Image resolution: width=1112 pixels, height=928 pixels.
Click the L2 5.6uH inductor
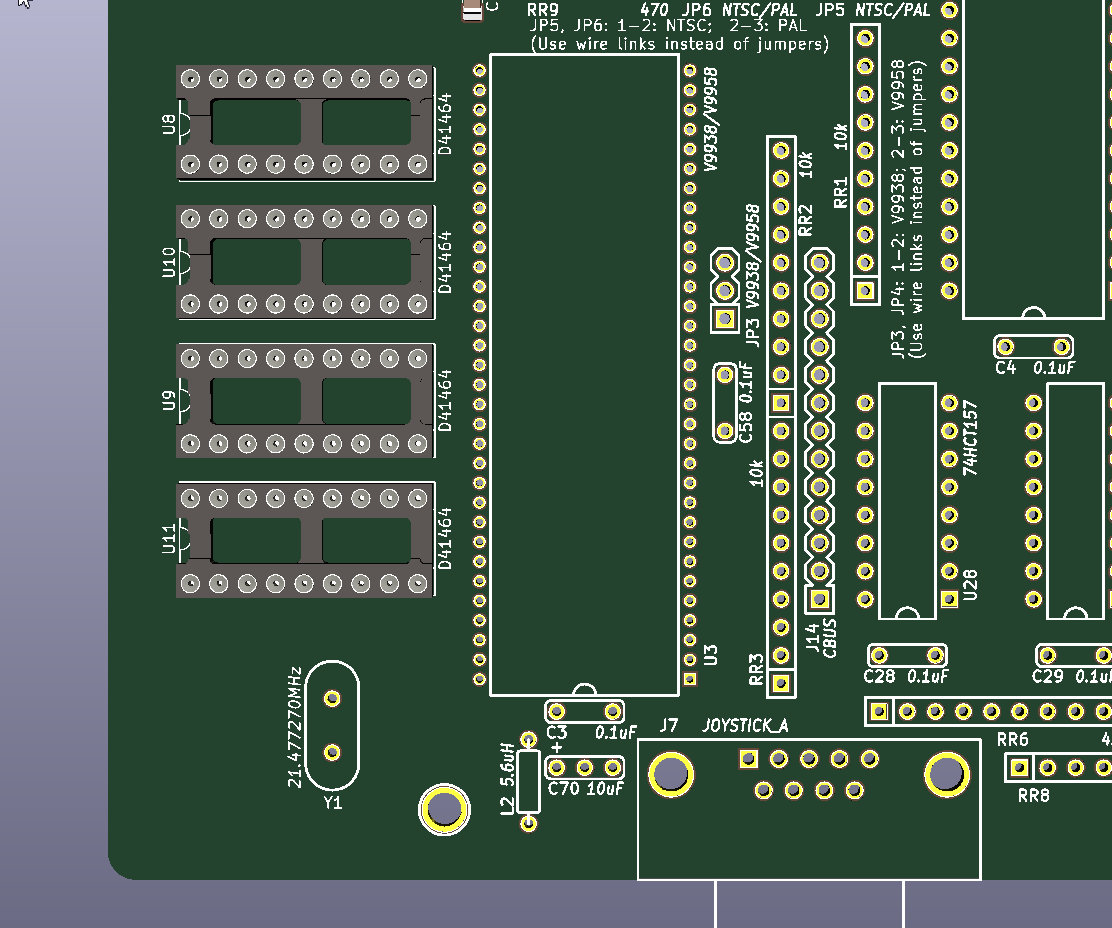pyautogui.click(x=528, y=781)
